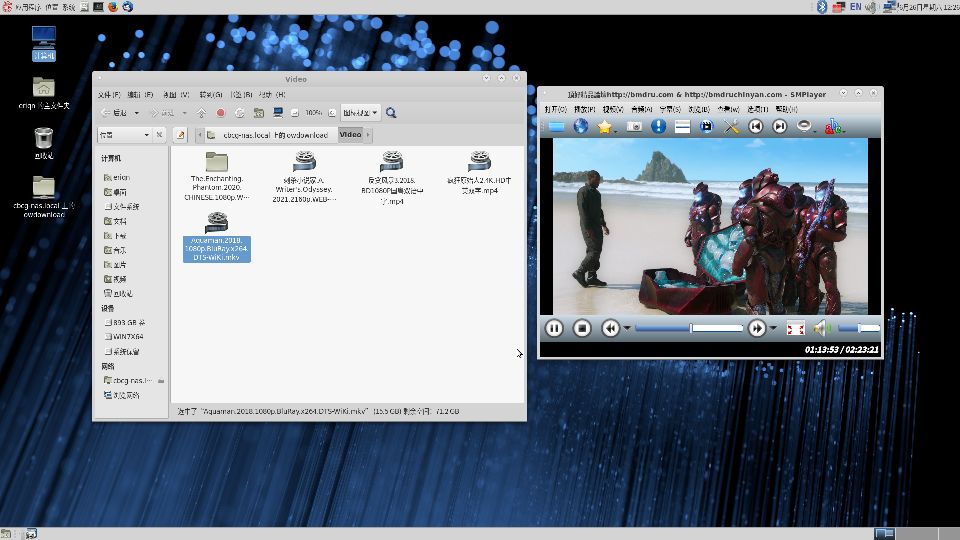Click the Video path breadcrumb button
Viewport: 960px width, 540px height.
350,135
